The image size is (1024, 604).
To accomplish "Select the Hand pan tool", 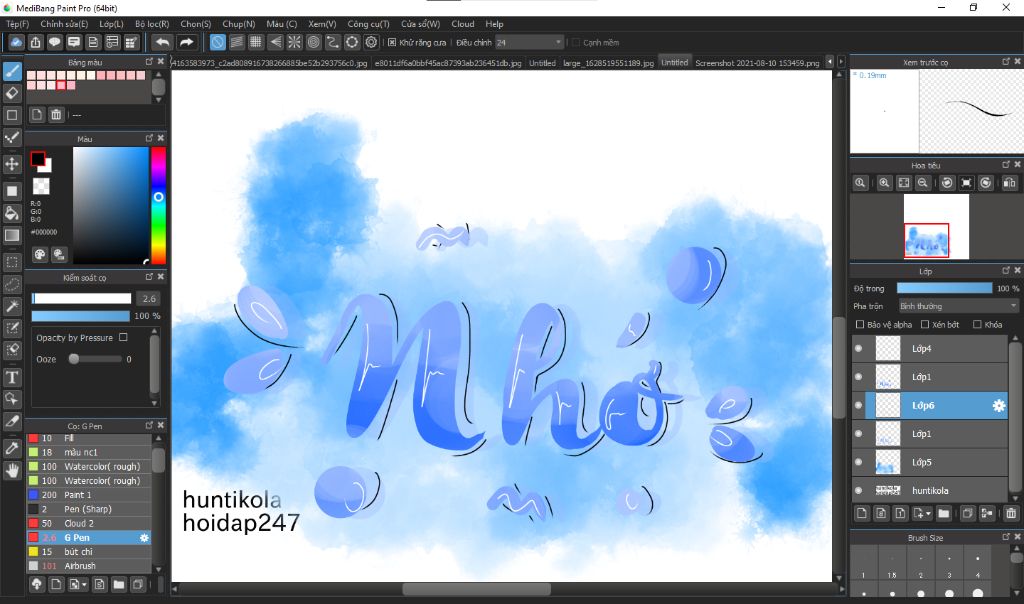I will pyautogui.click(x=12, y=470).
